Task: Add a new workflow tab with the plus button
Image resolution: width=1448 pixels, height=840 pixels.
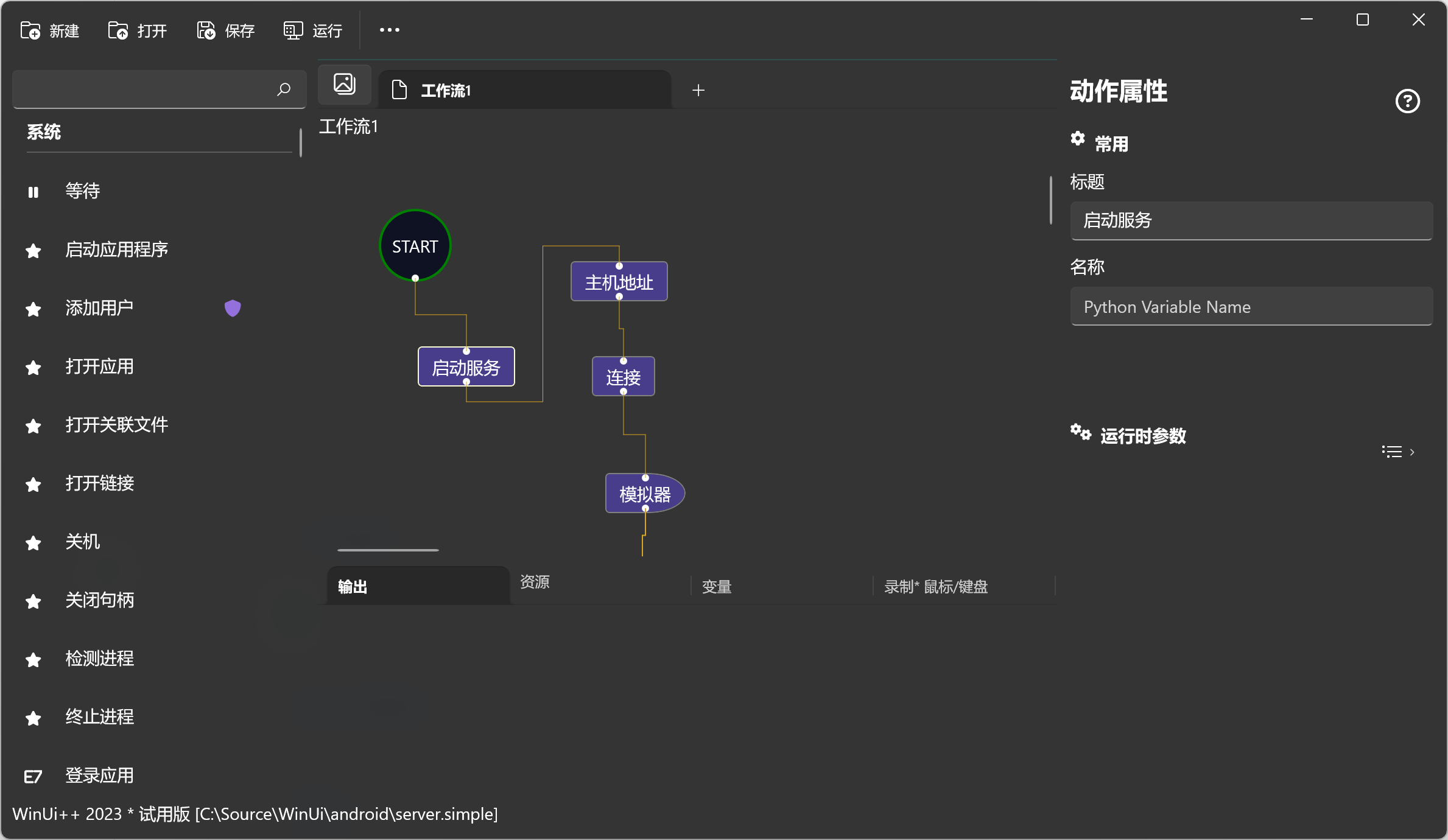Action: pyautogui.click(x=698, y=90)
